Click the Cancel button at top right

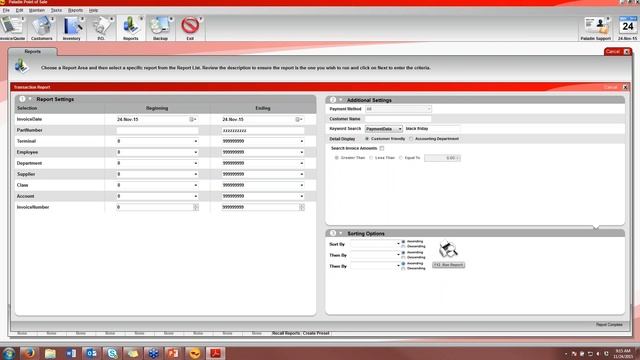[618, 51]
